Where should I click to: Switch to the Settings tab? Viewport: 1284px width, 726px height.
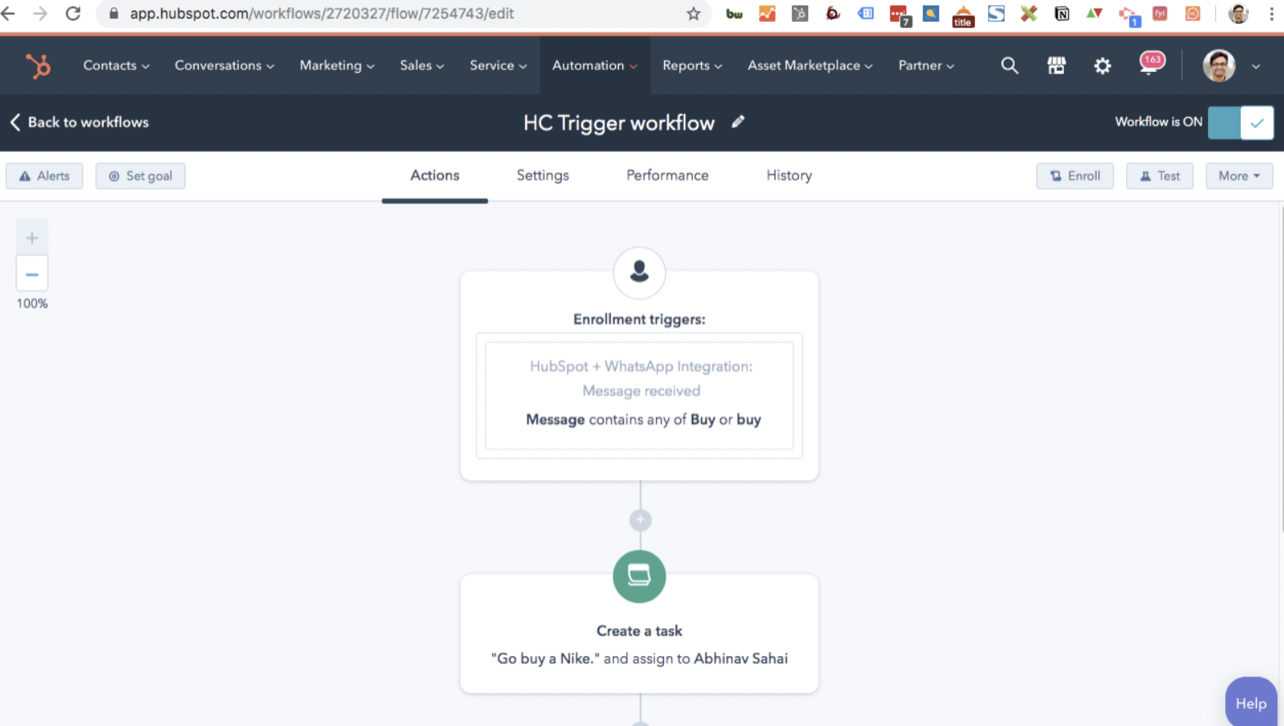coord(543,176)
